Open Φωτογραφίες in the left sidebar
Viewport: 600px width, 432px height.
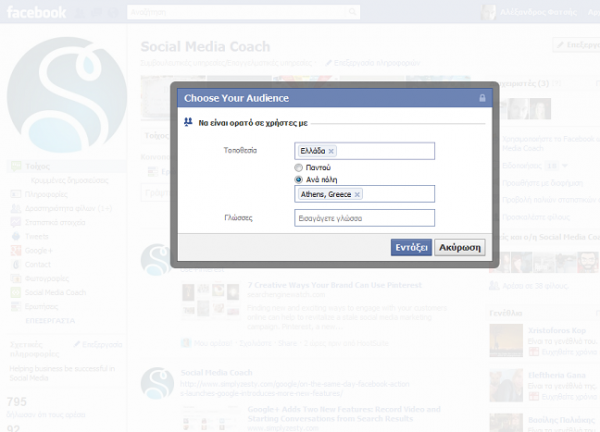click(x=47, y=279)
